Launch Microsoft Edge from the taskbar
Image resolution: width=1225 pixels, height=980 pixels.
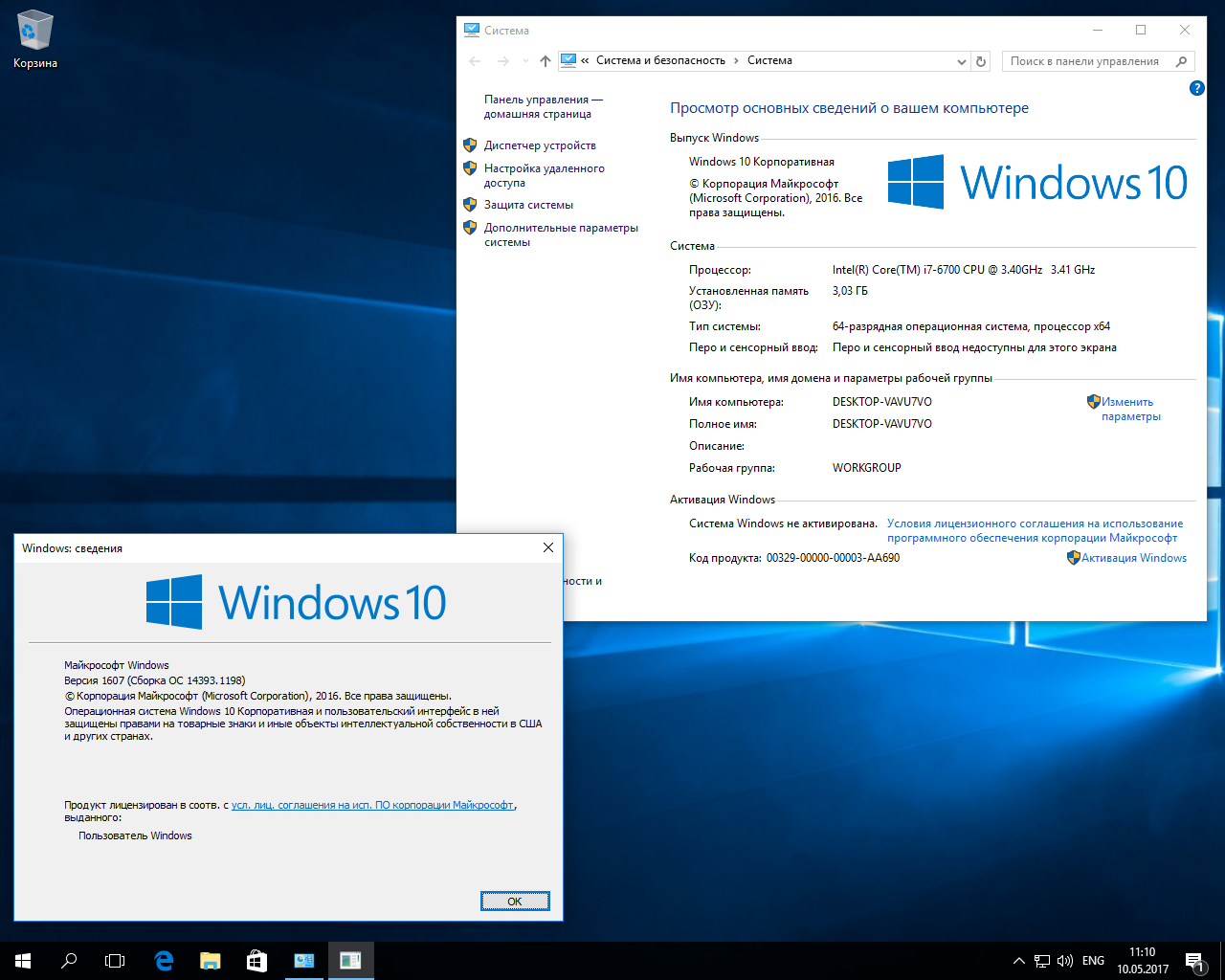click(164, 961)
